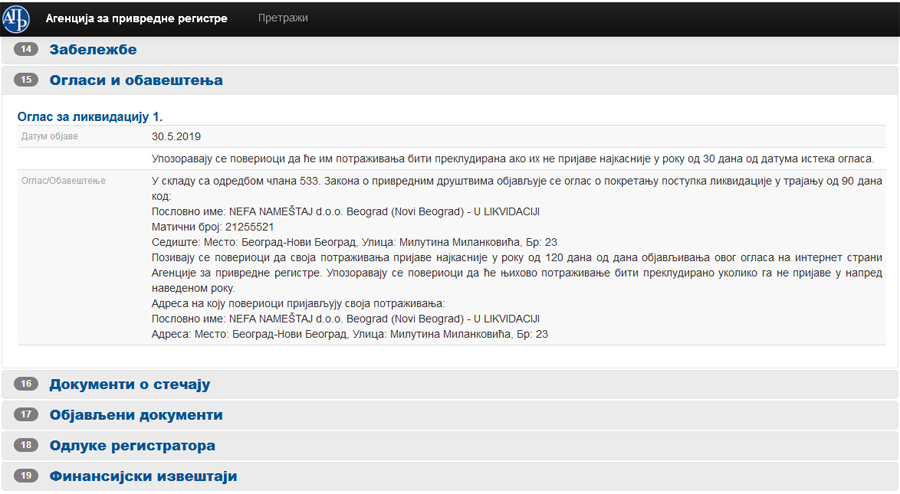Expand the Забележбе section
Image resolution: width=900 pixels, height=494 pixels.
(93, 49)
